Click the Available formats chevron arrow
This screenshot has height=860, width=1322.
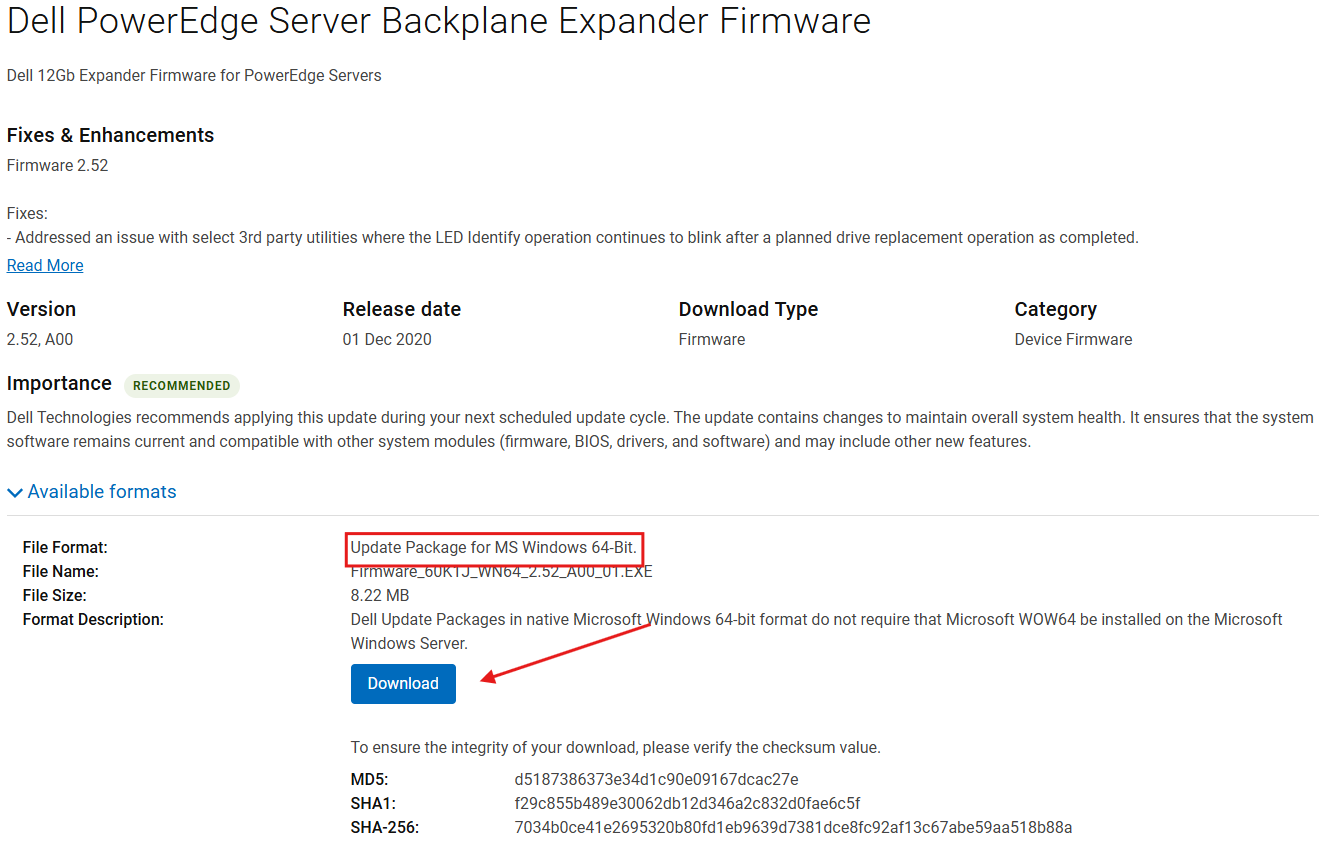pyautogui.click(x=14, y=491)
